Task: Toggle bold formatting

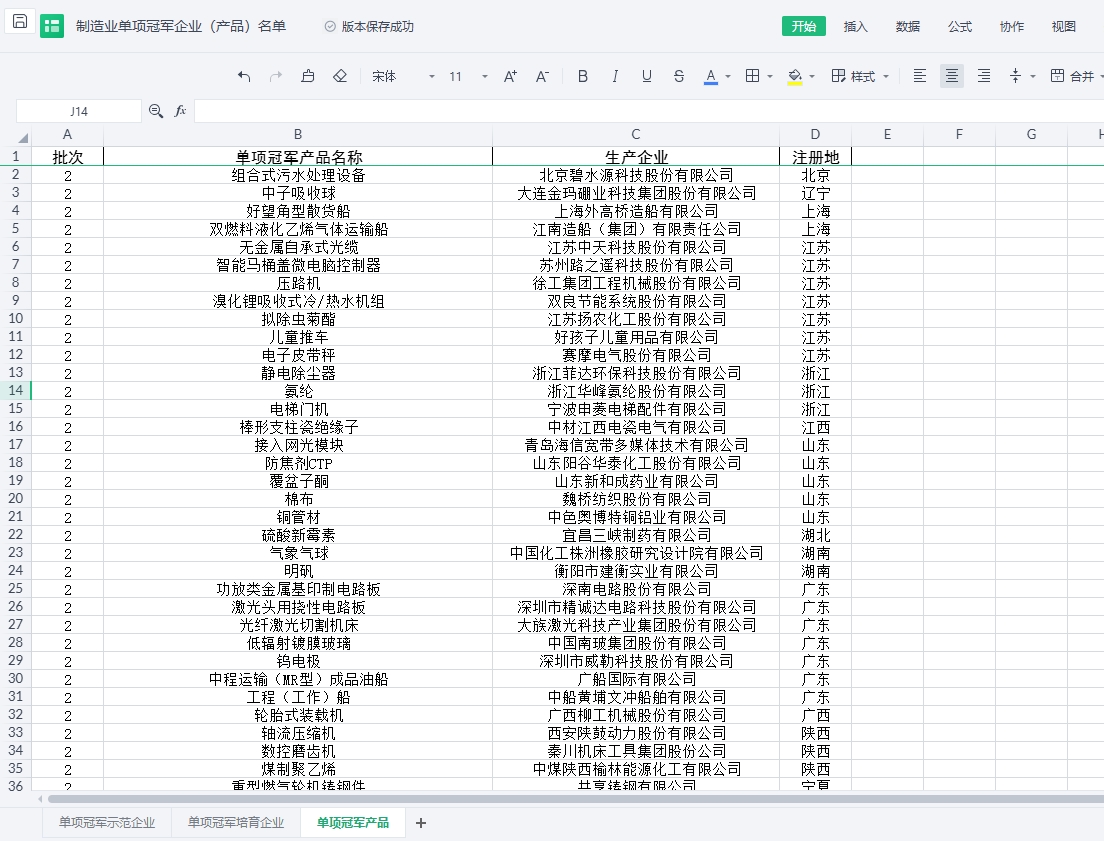Action: point(582,76)
